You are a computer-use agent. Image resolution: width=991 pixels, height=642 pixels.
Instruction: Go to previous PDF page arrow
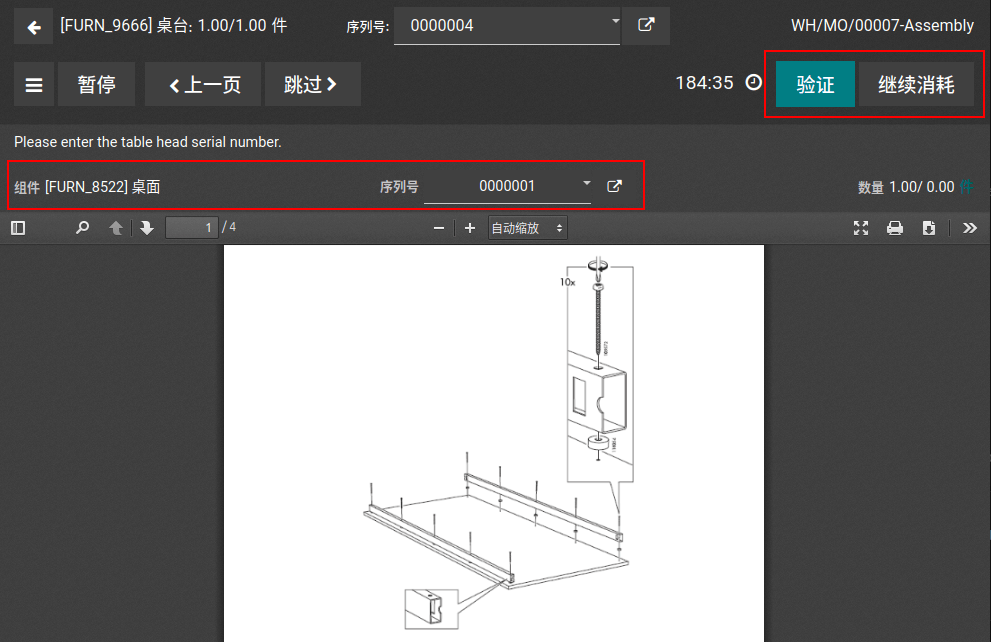pyautogui.click(x=116, y=228)
